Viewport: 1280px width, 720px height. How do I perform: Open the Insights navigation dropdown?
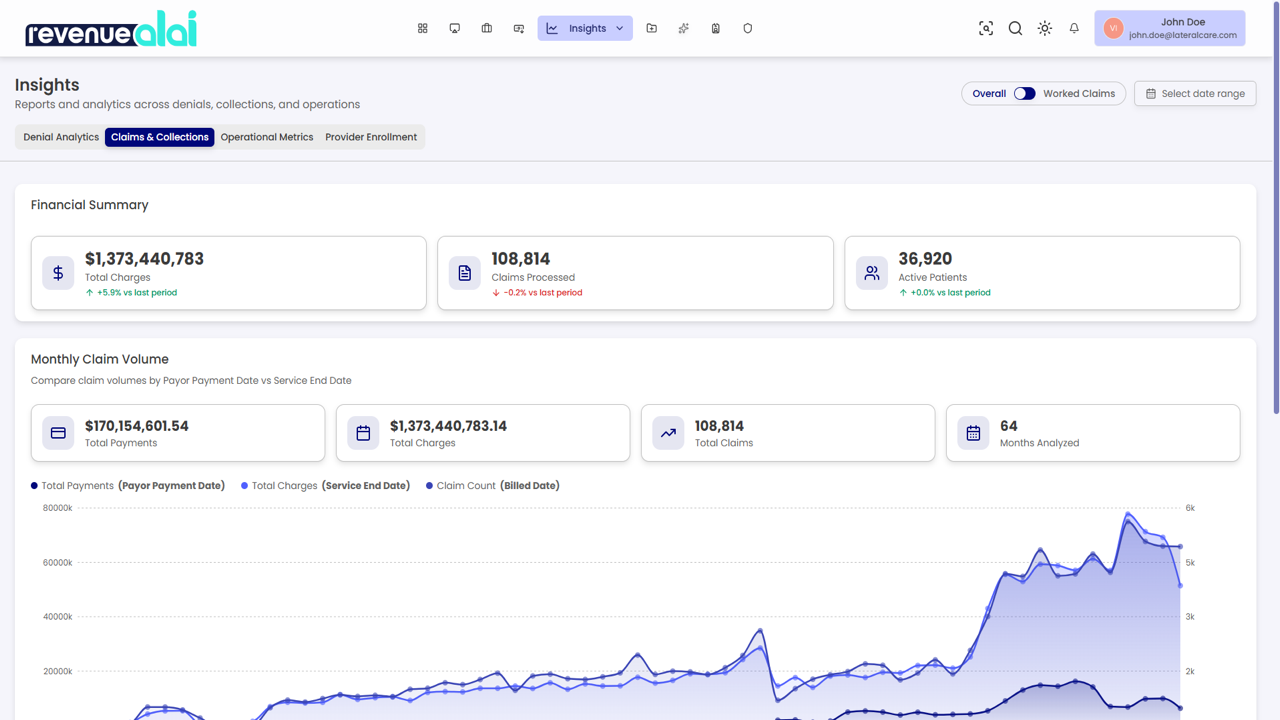585,28
